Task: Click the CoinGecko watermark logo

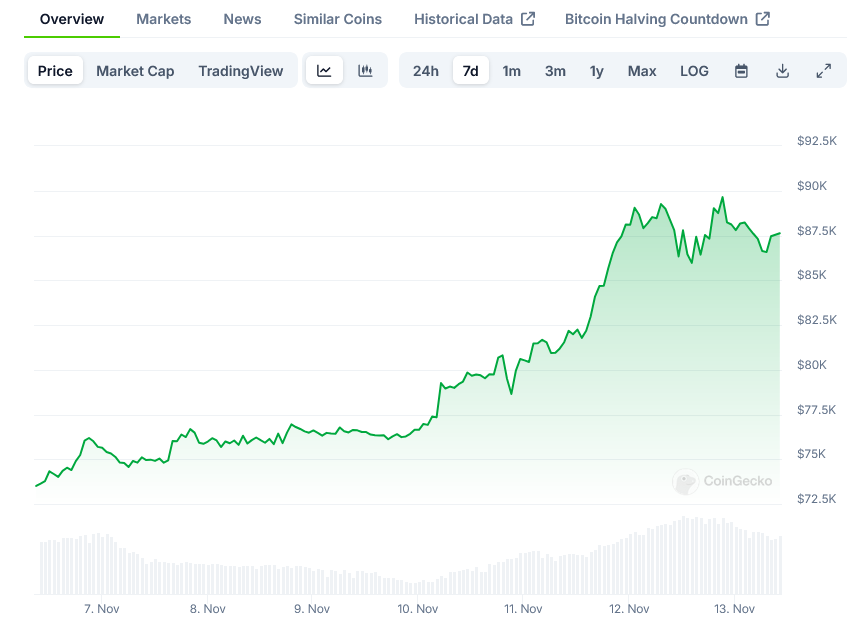Action: pos(686,482)
